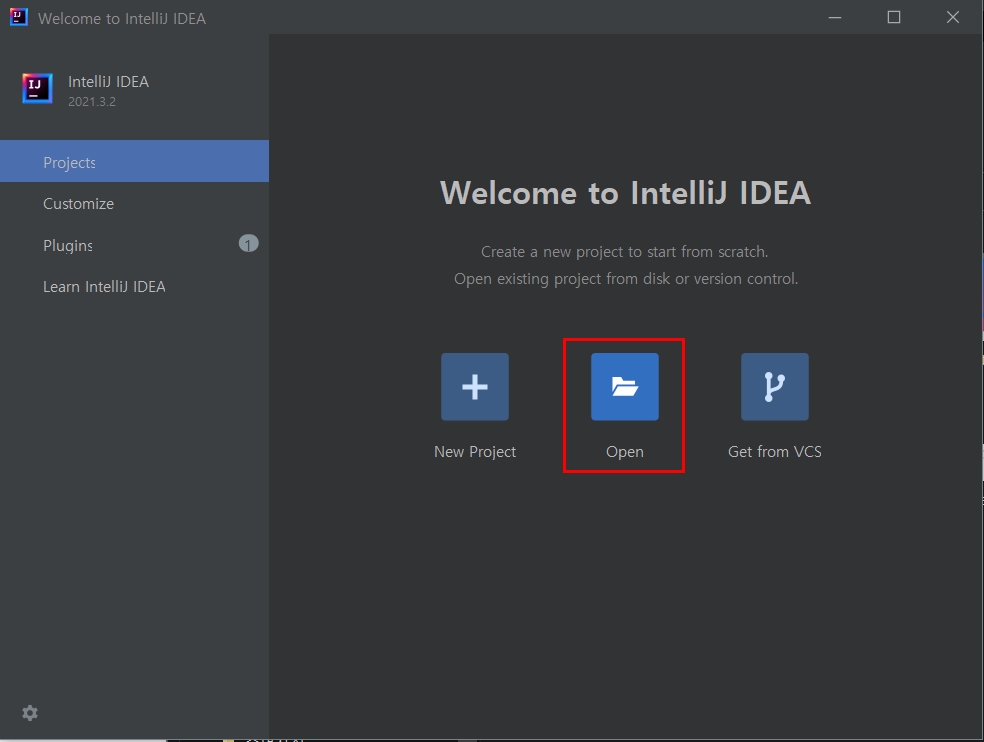
Task: Click the New Project text label
Action: (475, 452)
